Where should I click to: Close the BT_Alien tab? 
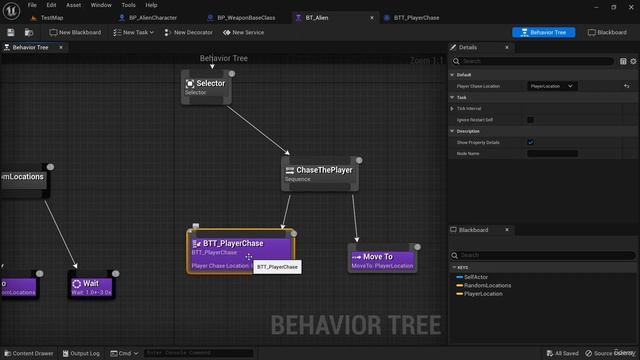point(372,18)
